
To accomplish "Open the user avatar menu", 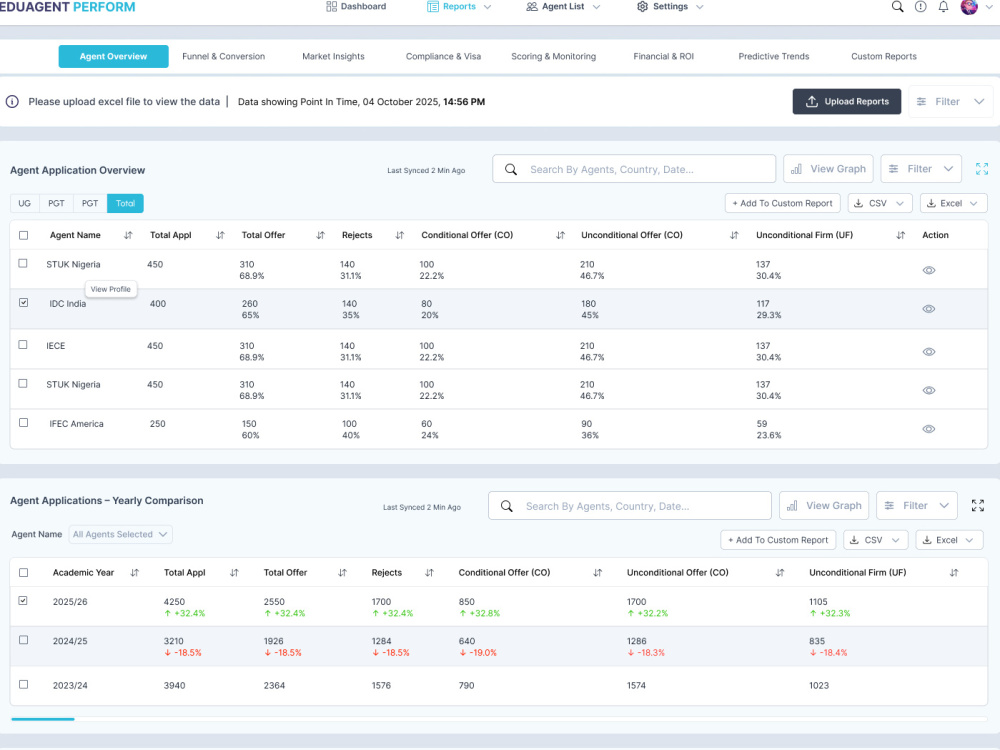I will (969, 7).
